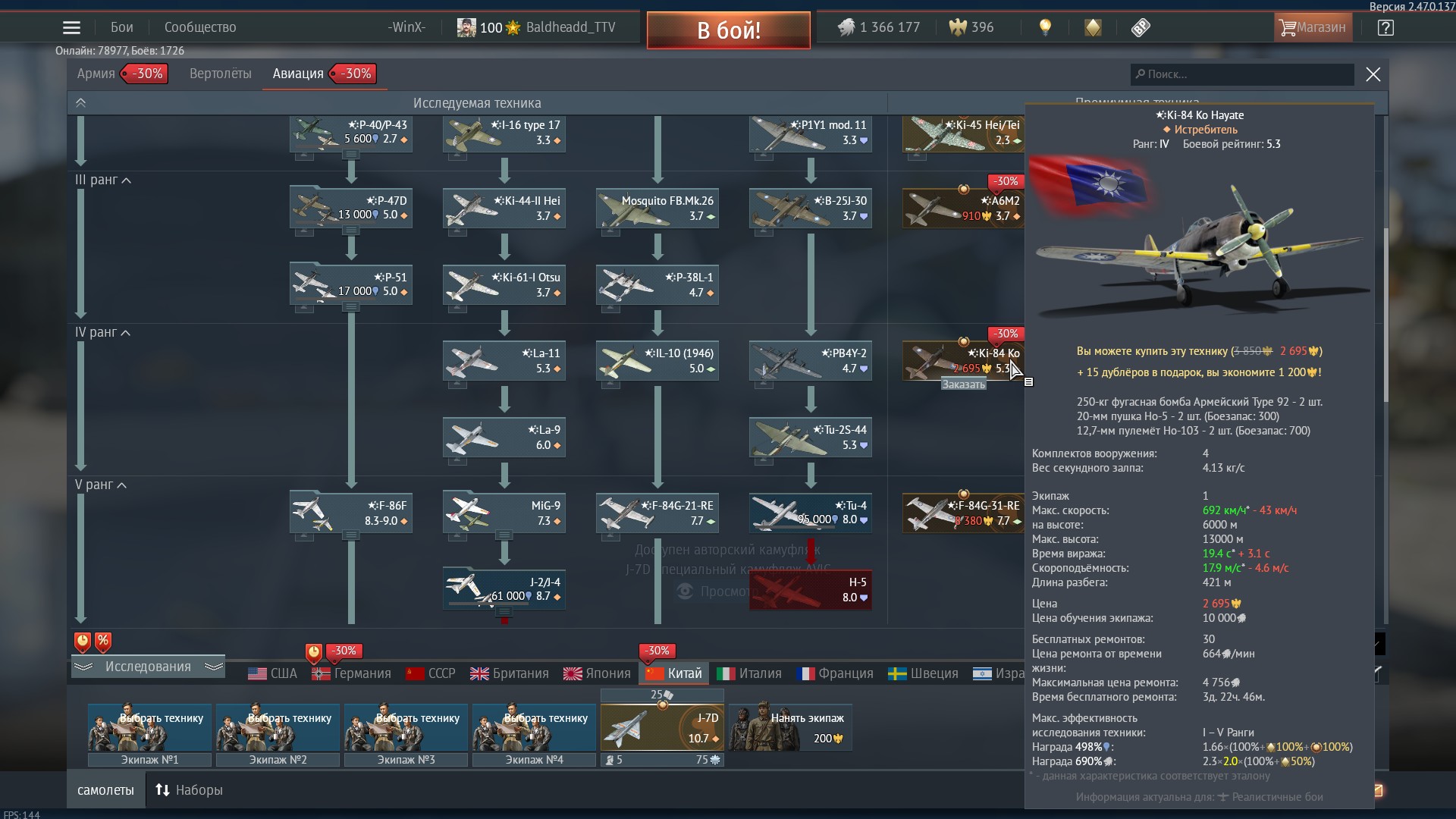Screen dimensions: 1456x819
Task: Open the help question mark icon
Action: click(x=1385, y=27)
